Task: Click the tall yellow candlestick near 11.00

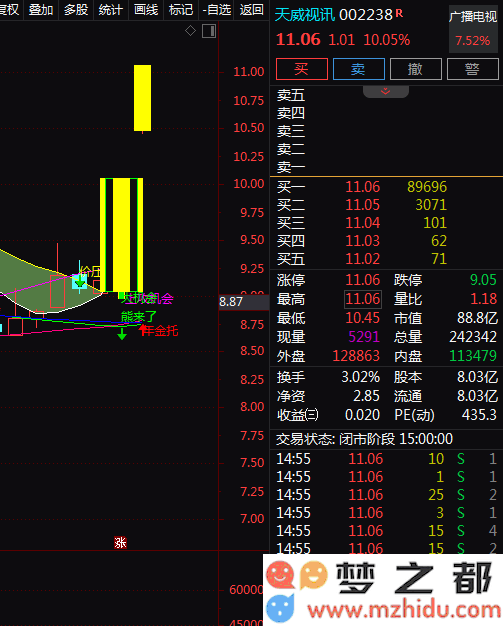Action: [x=143, y=98]
